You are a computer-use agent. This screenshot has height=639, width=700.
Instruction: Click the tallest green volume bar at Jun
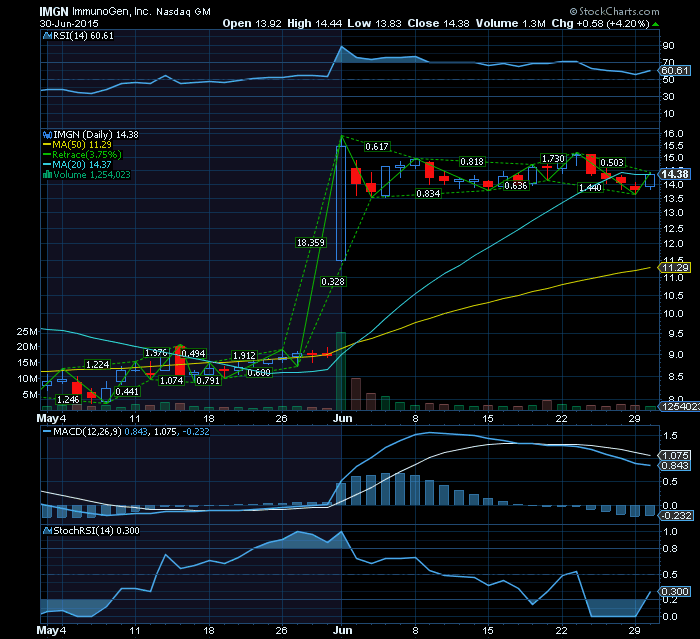pos(341,371)
